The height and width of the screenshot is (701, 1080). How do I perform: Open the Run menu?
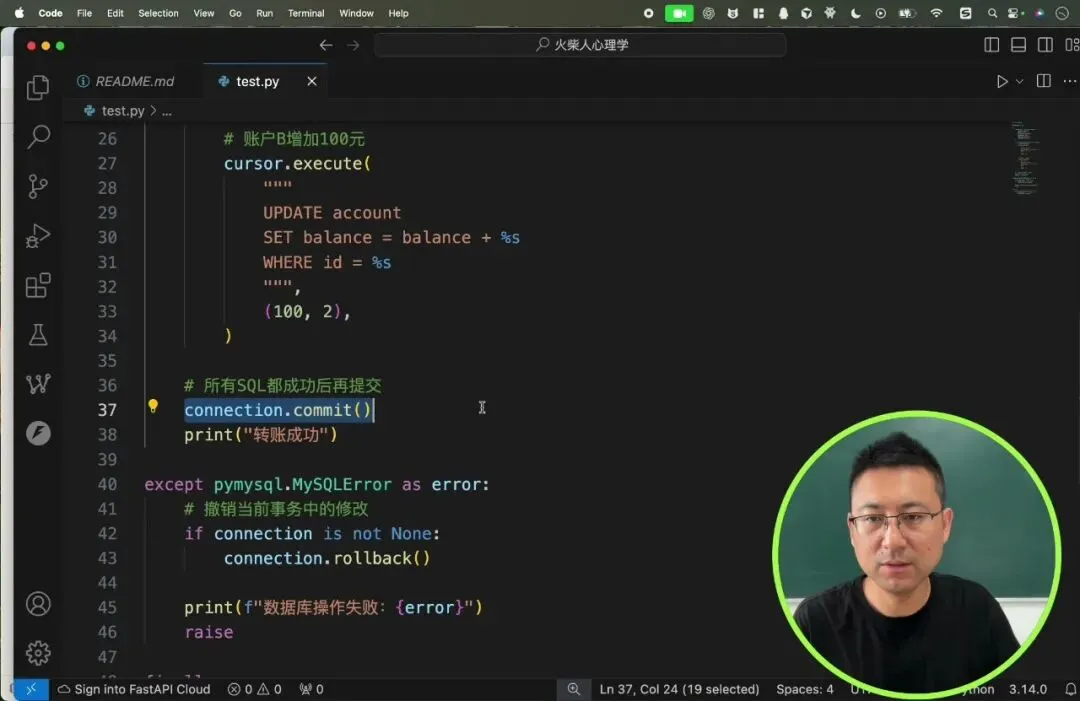click(x=264, y=13)
